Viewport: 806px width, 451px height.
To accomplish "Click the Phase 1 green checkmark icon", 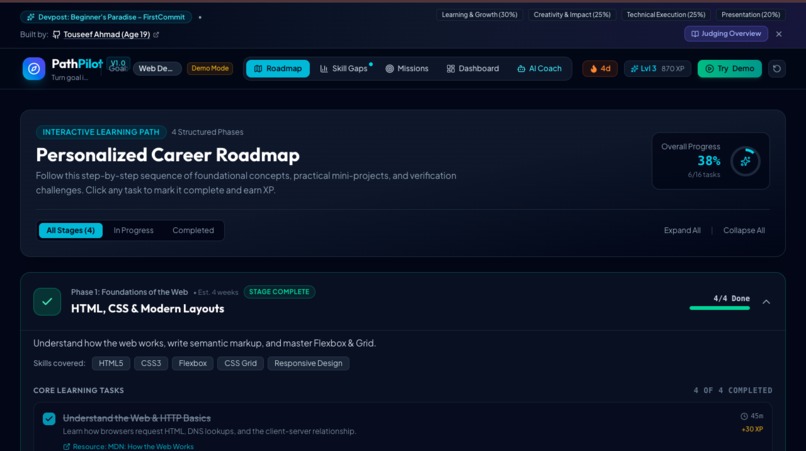I will (47, 302).
